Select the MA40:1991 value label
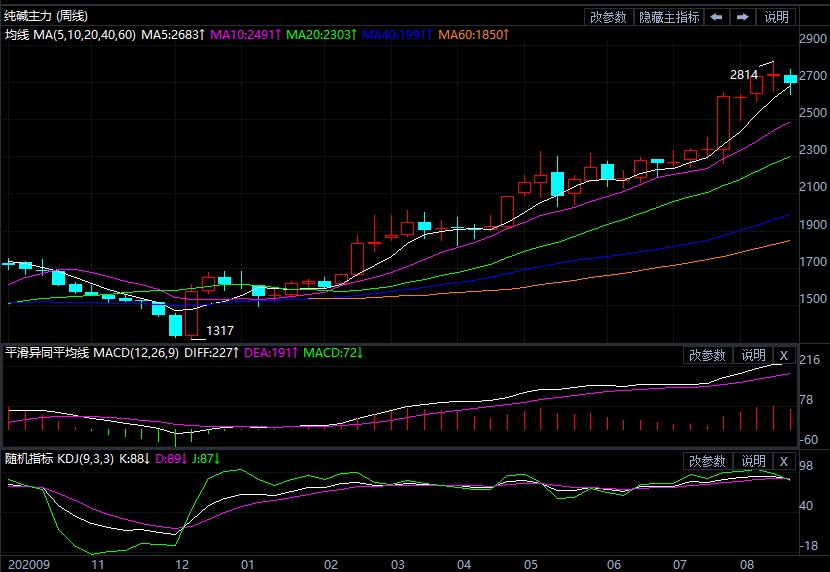This screenshot has height=572, width=830. click(x=397, y=35)
